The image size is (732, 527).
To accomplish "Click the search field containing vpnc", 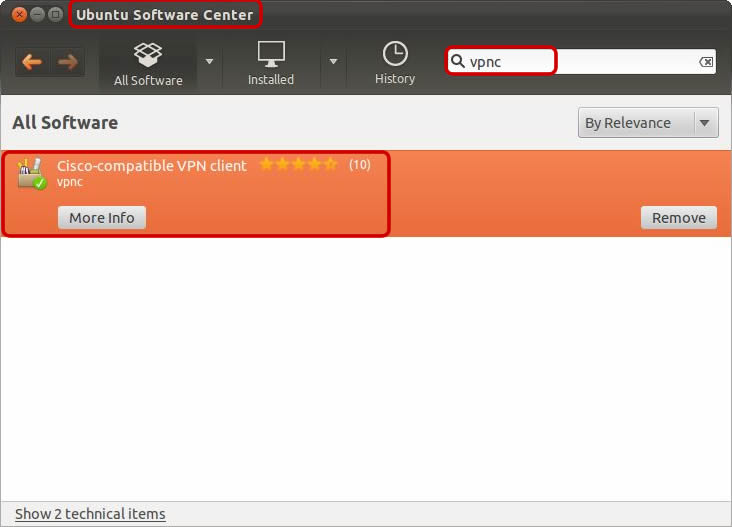I will (x=581, y=62).
